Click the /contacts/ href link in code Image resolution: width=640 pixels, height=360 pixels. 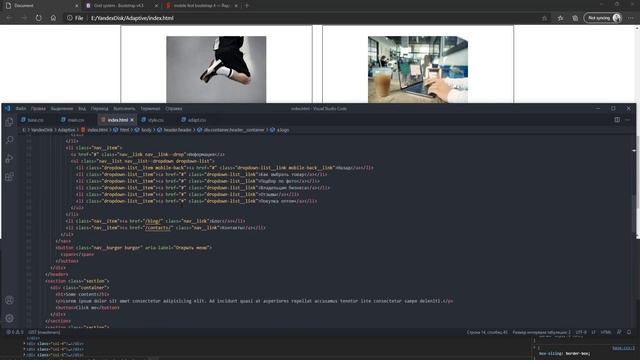(x=158, y=228)
